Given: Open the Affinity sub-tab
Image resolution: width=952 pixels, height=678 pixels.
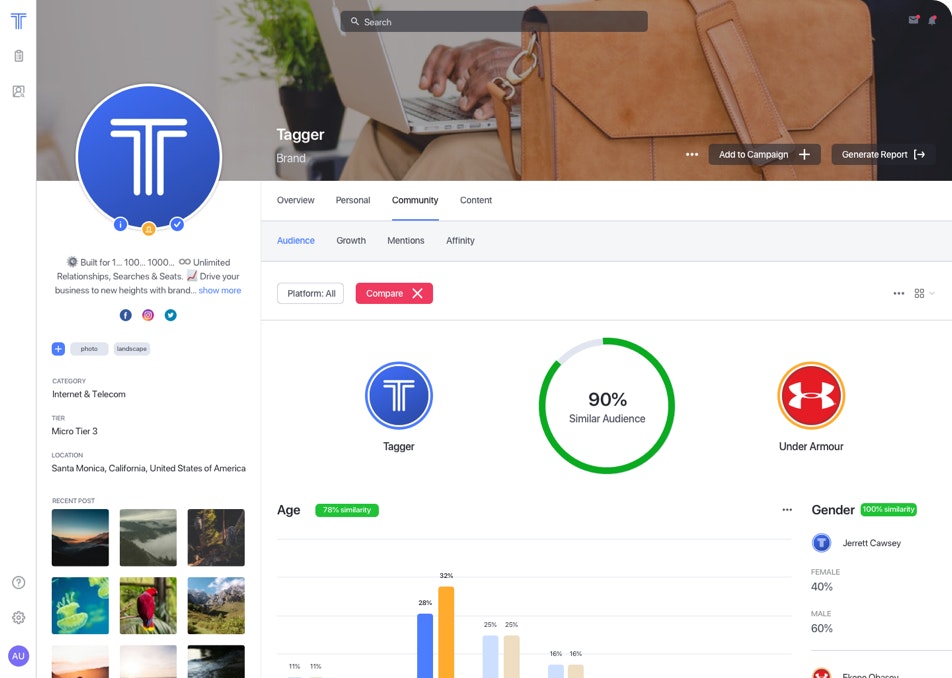Looking at the screenshot, I should pyautogui.click(x=460, y=240).
